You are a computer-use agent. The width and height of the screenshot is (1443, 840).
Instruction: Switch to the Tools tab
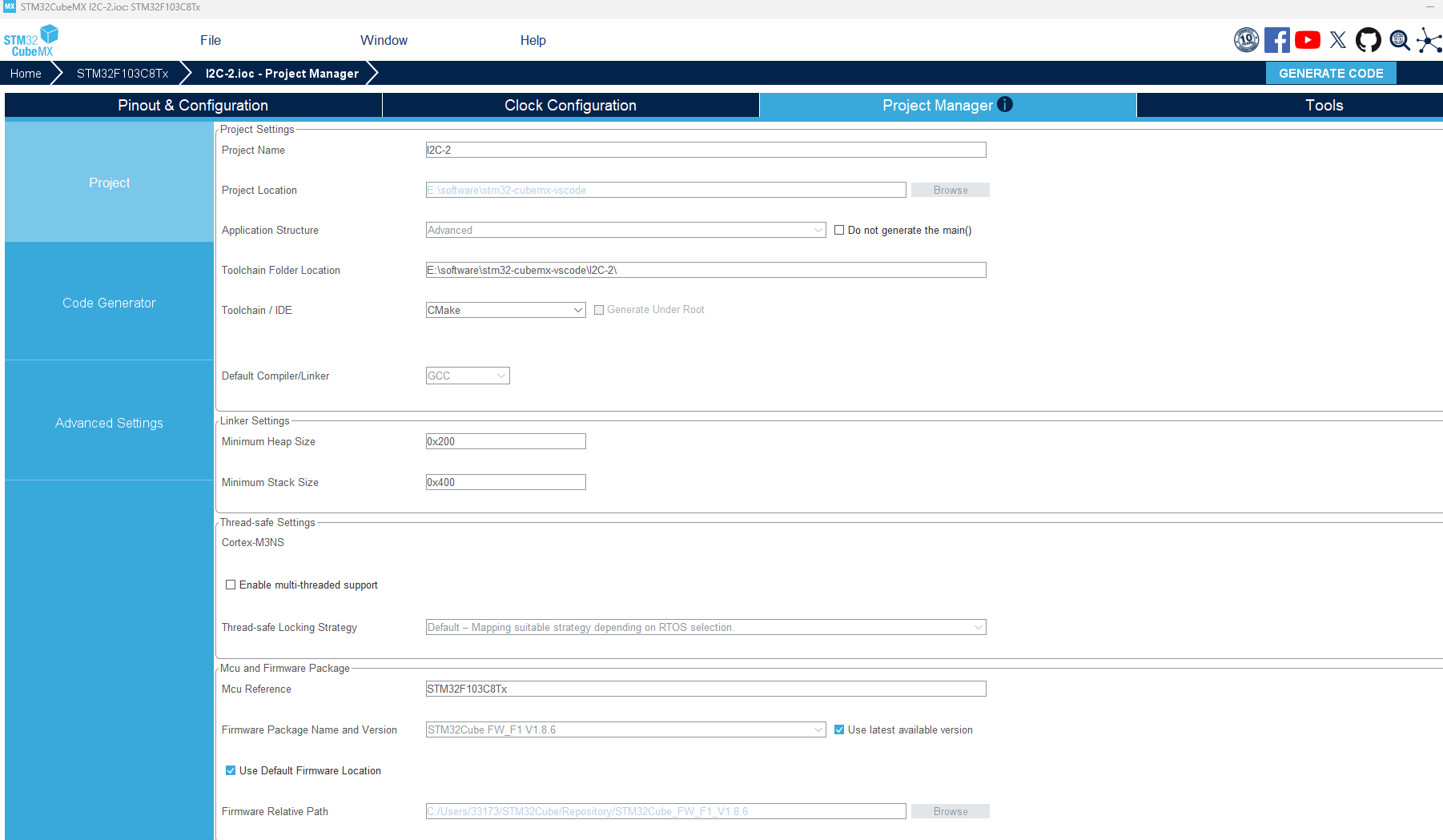tap(1290, 105)
